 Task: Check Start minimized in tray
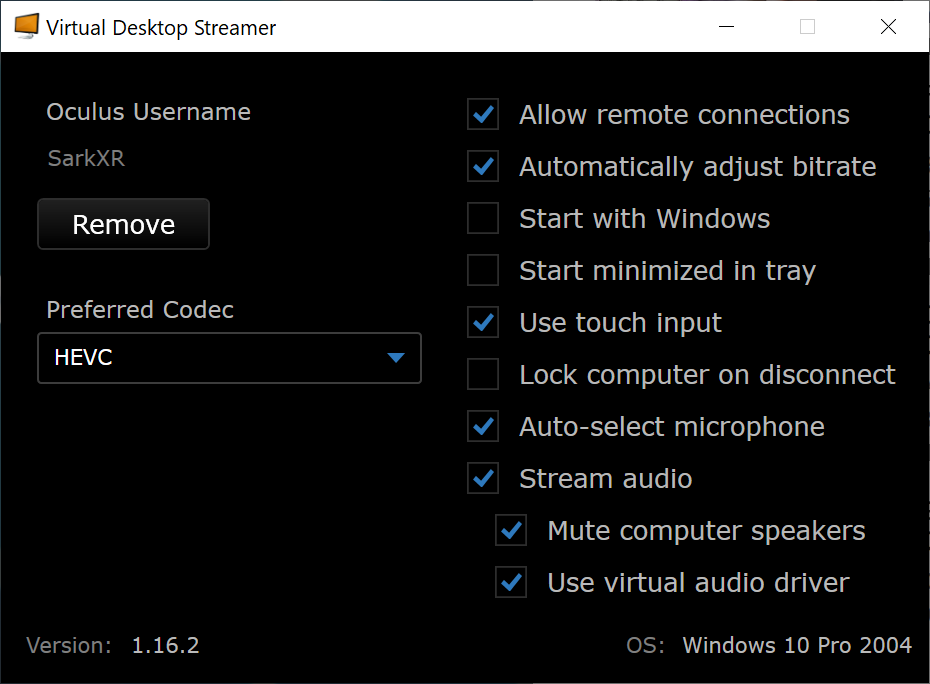coord(483,270)
